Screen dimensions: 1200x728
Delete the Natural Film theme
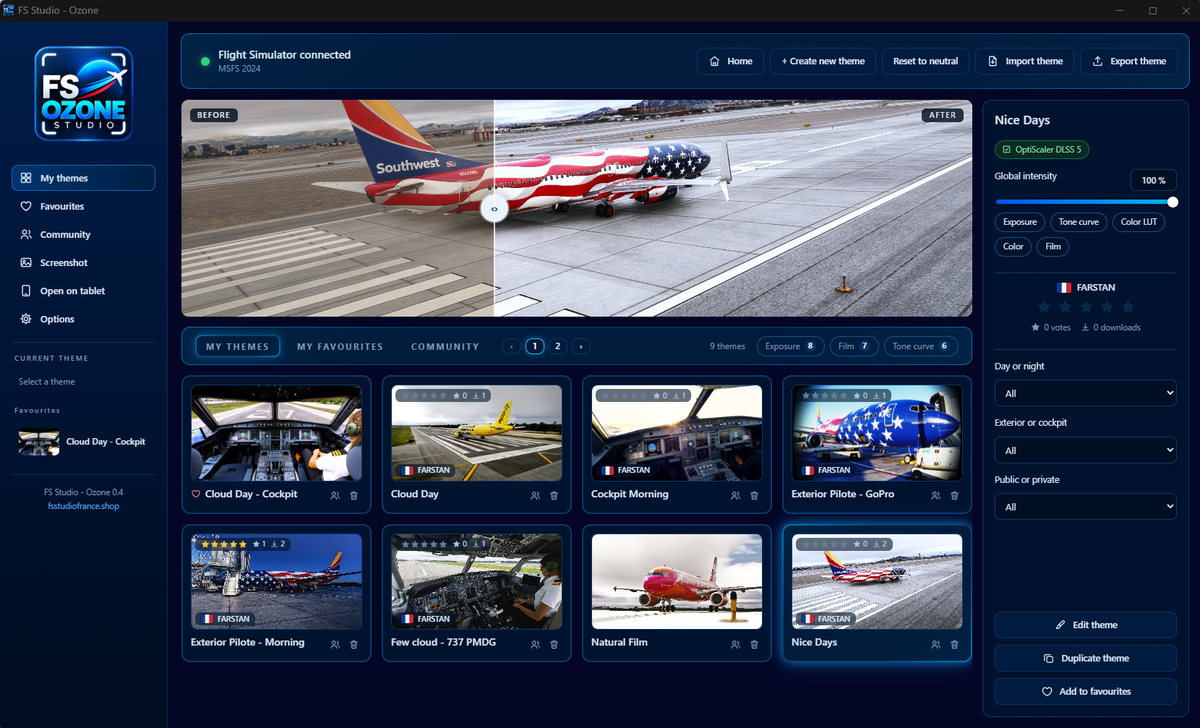[754, 643]
